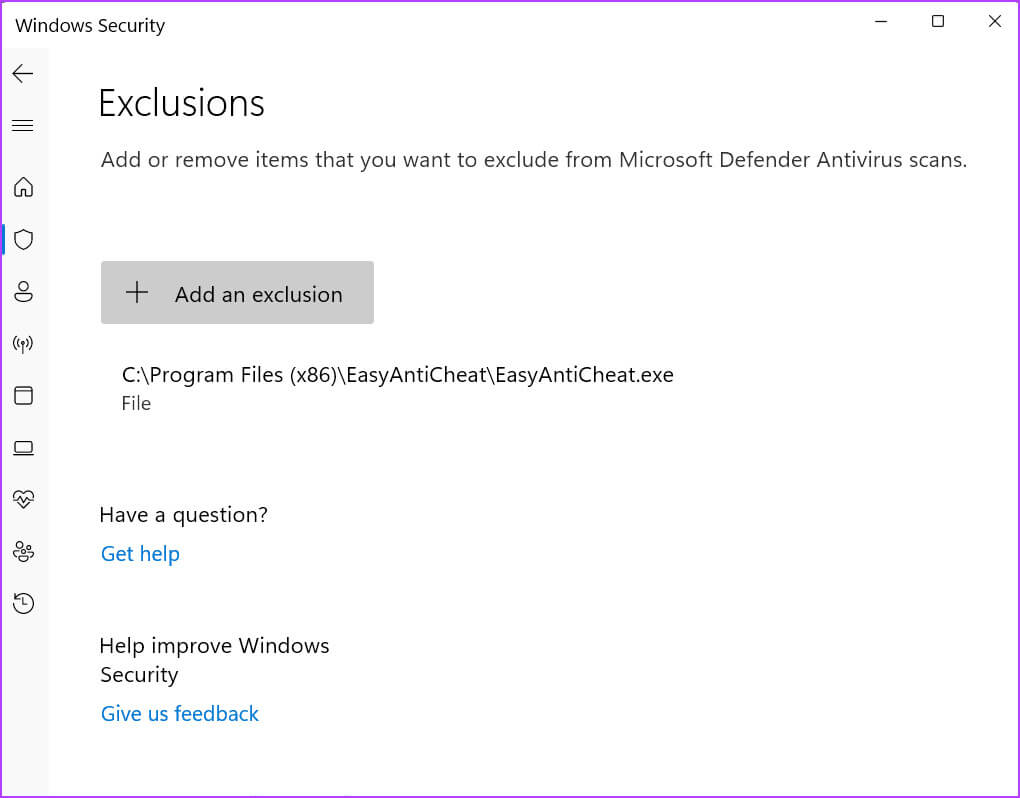Open Device security laptop icon
1020x798 pixels.
point(23,448)
